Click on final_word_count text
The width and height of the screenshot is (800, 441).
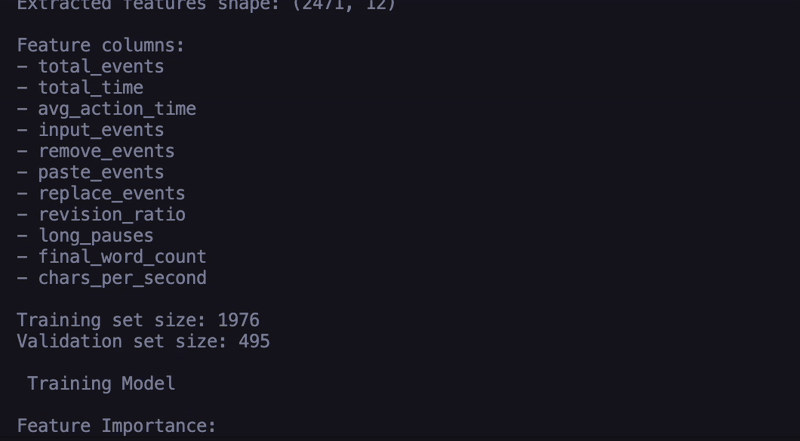point(122,257)
